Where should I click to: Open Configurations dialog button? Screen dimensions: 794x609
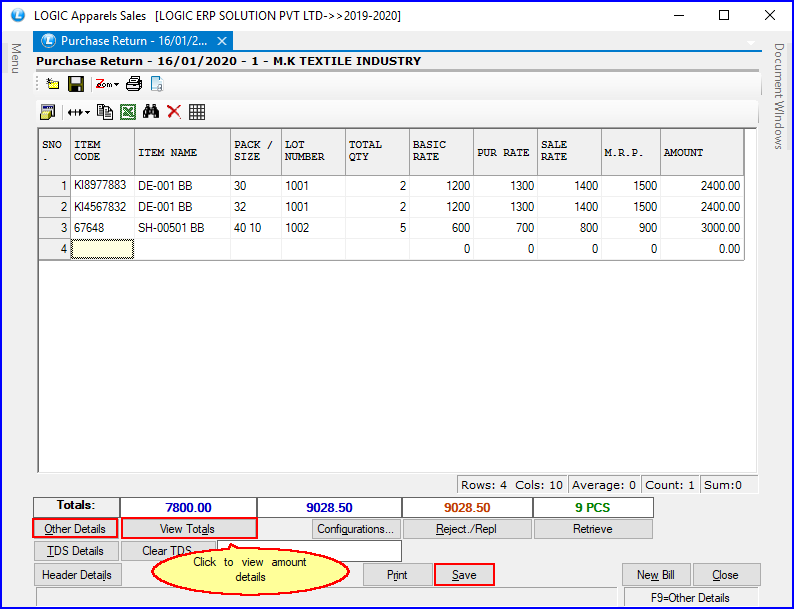[356, 529]
